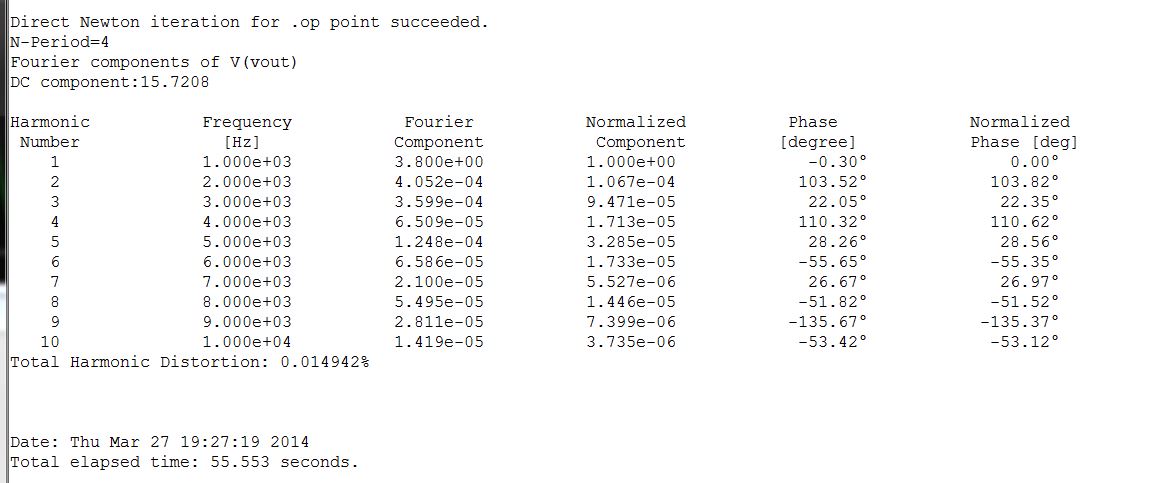Click the Fourier components of V(vout) line
The width and height of the screenshot is (1171, 483).
point(154,62)
